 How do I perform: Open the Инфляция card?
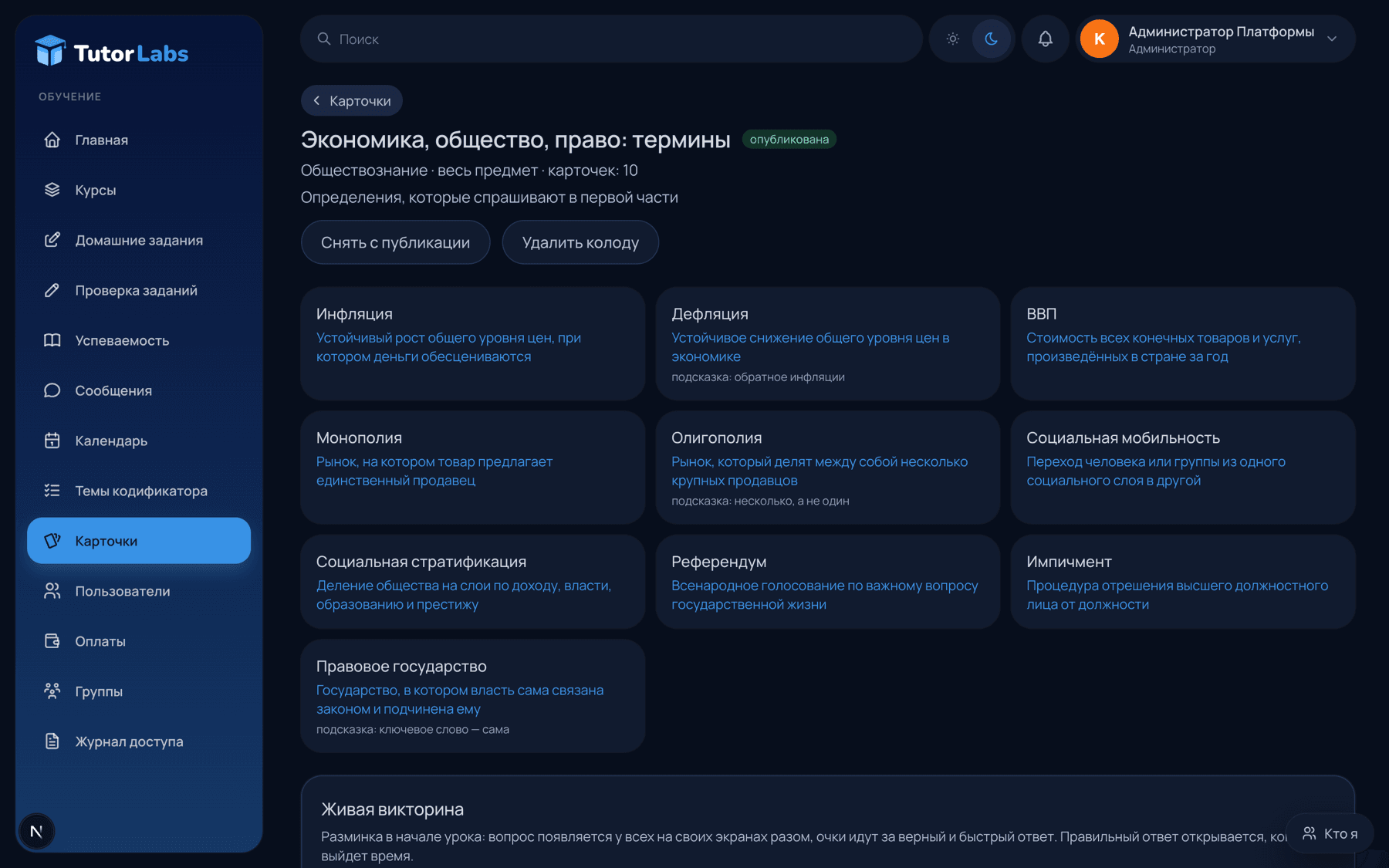(473, 343)
